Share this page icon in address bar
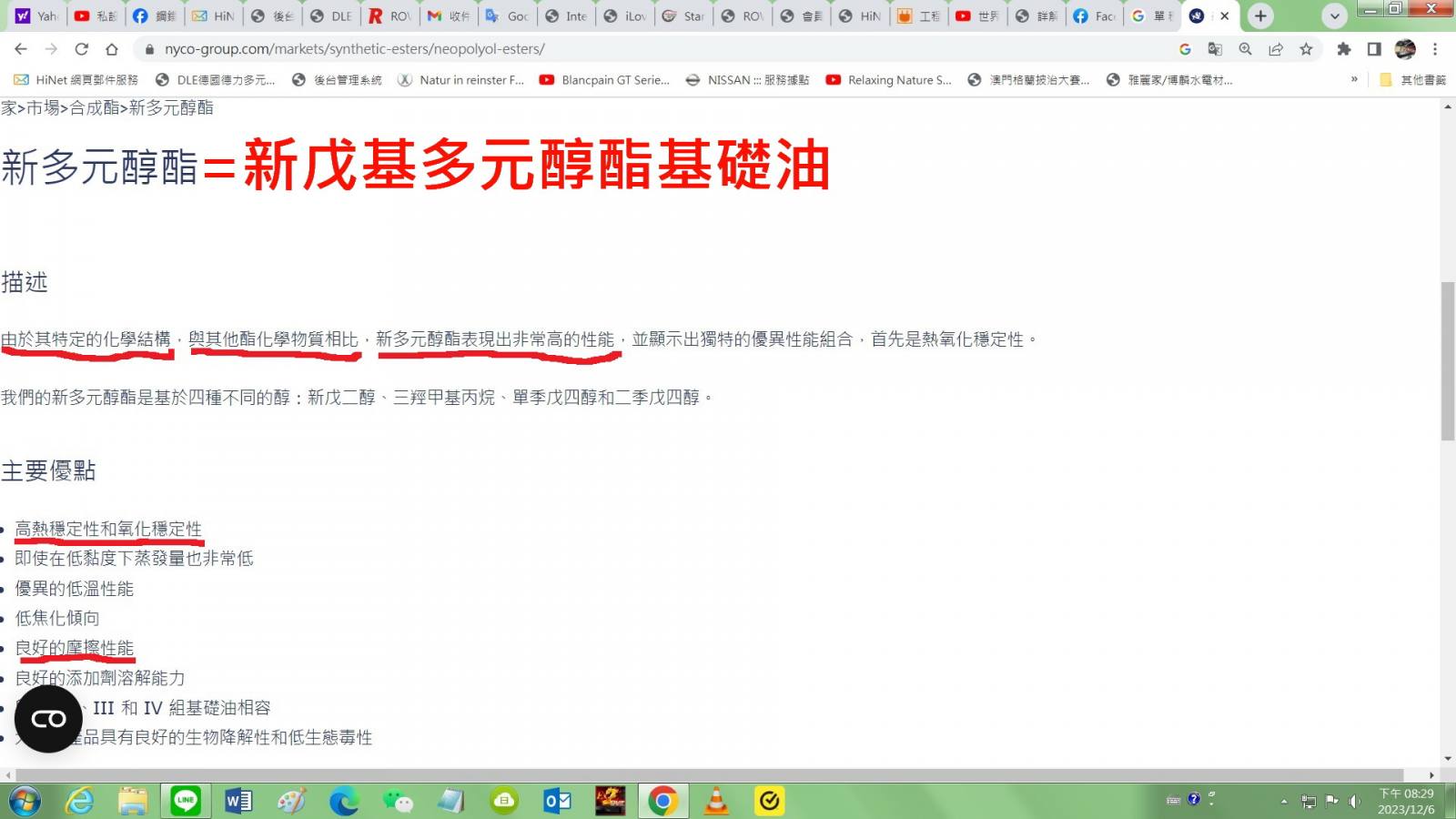1456x819 pixels. (x=1276, y=49)
